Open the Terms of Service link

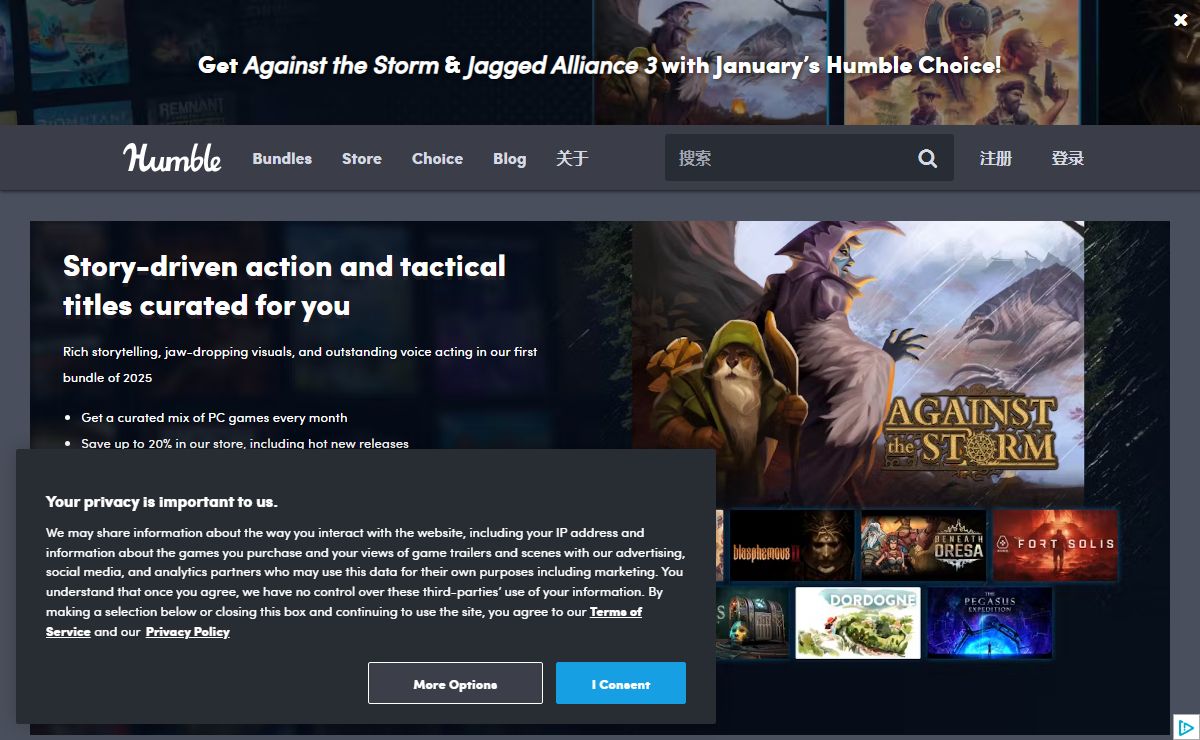pos(344,621)
